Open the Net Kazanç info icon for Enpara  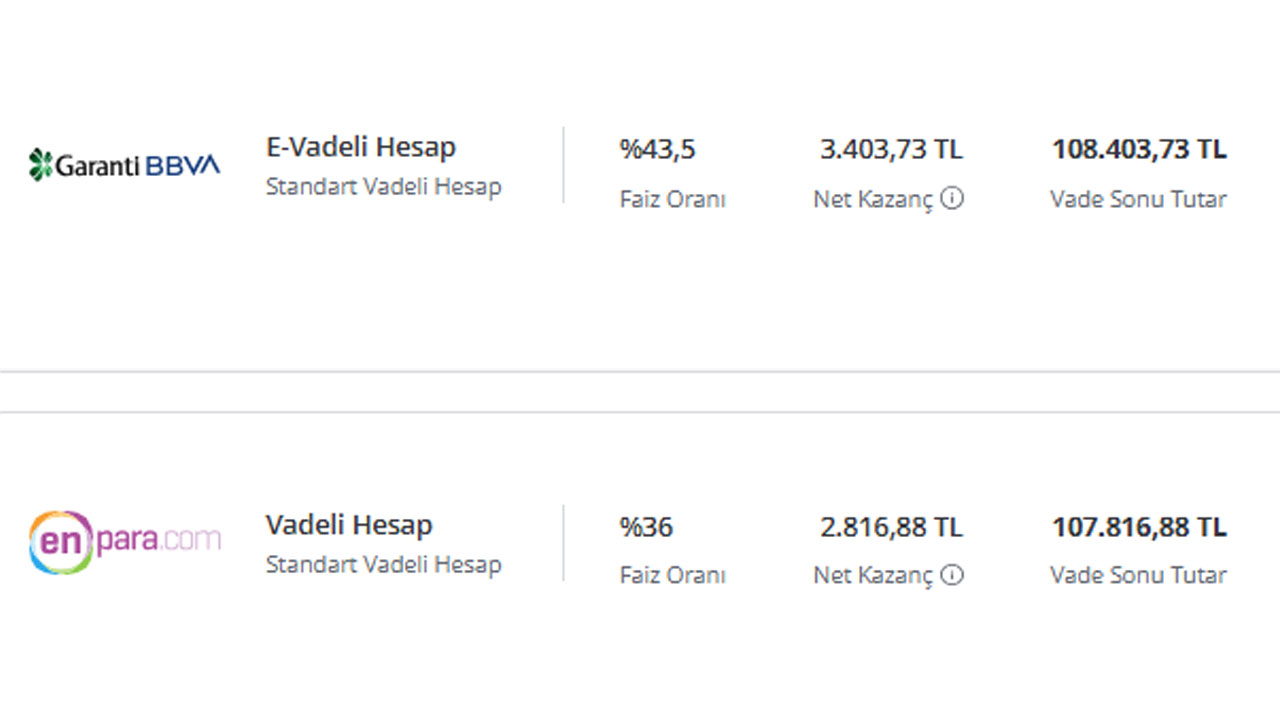(952, 575)
